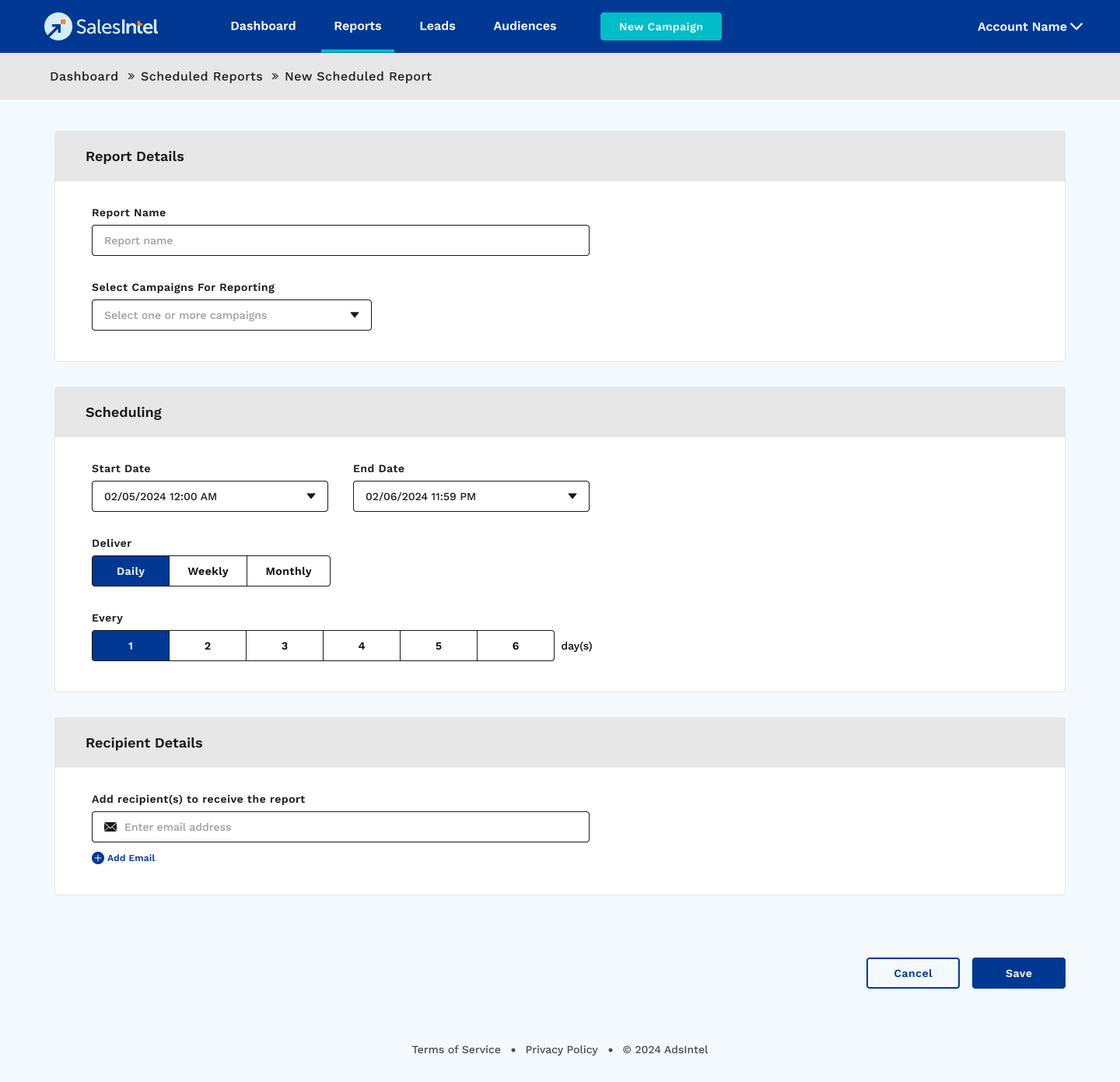Set interval to every 3 days
The width and height of the screenshot is (1120, 1082).
pos(285,646)
